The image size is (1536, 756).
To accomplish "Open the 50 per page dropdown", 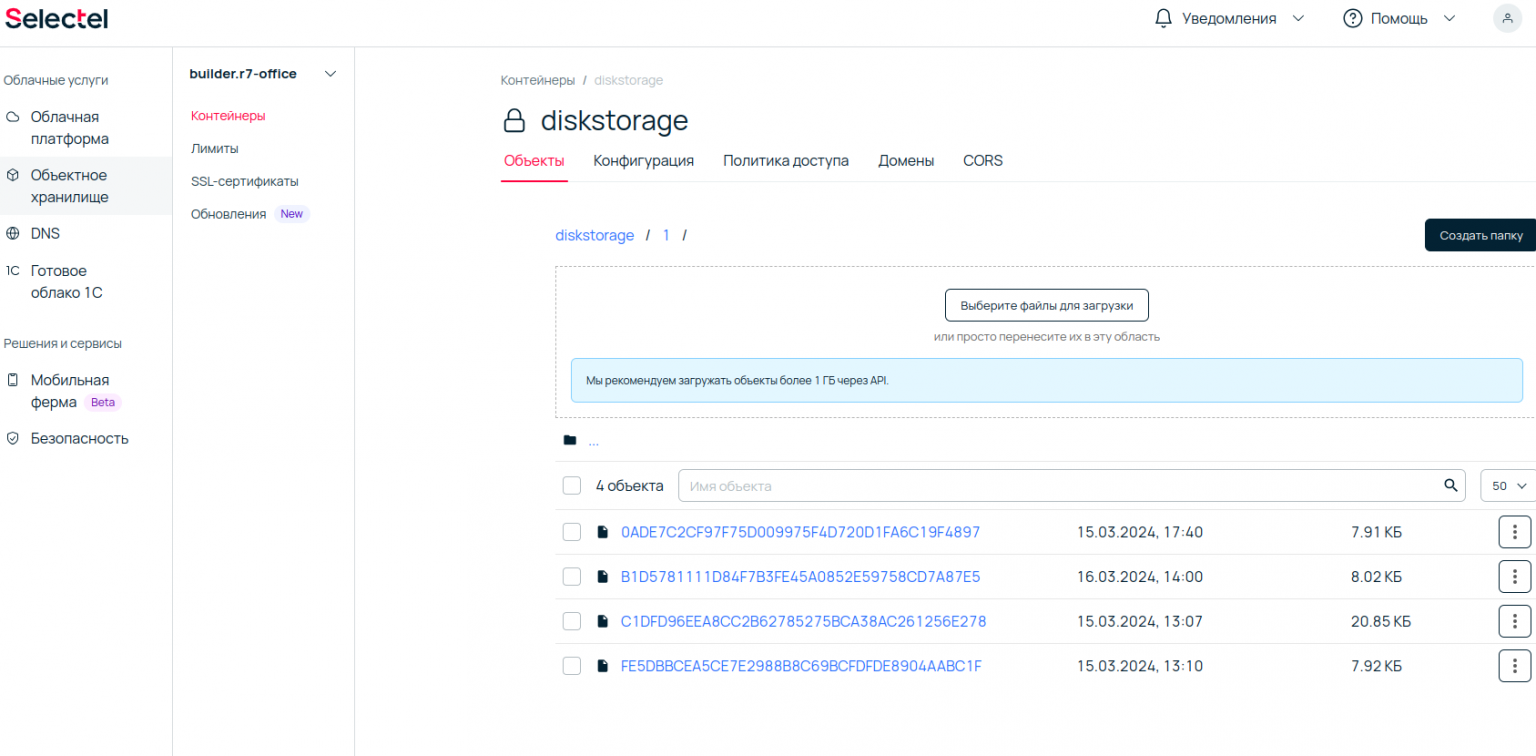I will coord(1509,486).
